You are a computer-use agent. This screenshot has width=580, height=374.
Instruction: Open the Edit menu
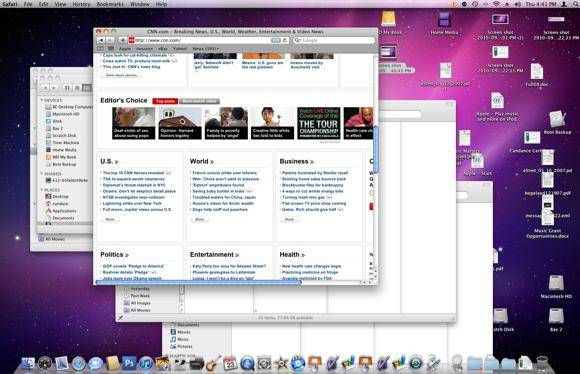[x=43, y=4]
